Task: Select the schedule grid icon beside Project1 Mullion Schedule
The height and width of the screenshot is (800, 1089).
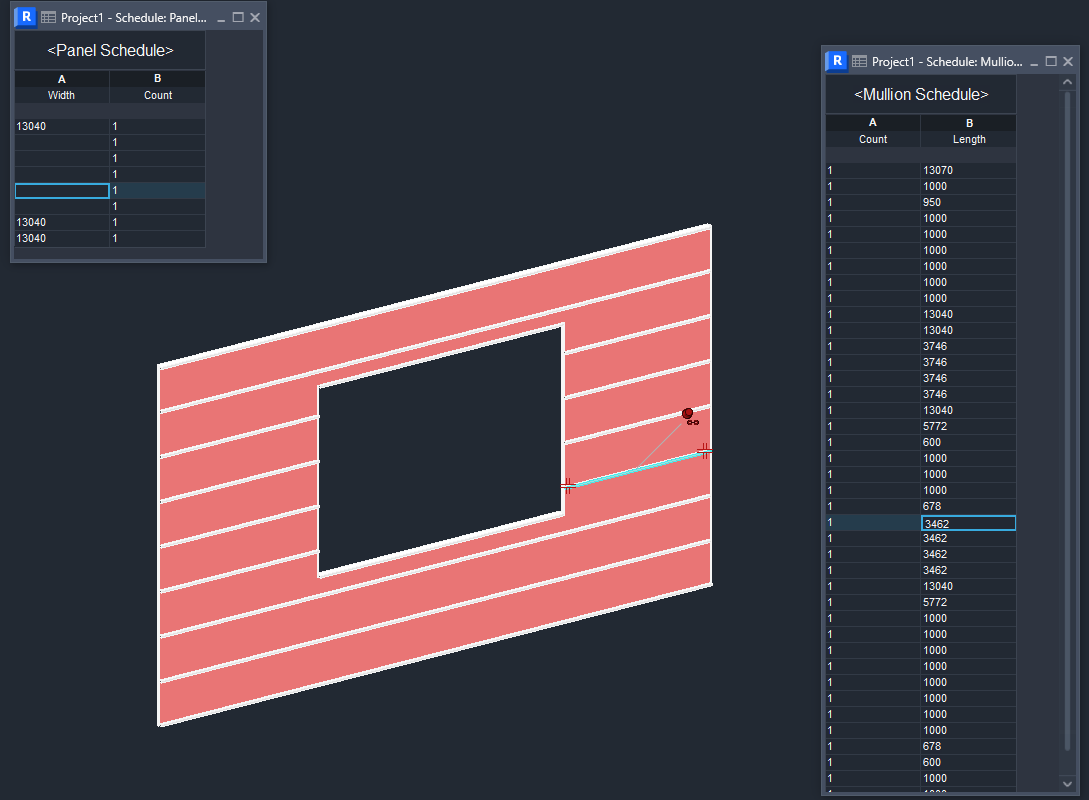Action: click(x=860, y=60)
